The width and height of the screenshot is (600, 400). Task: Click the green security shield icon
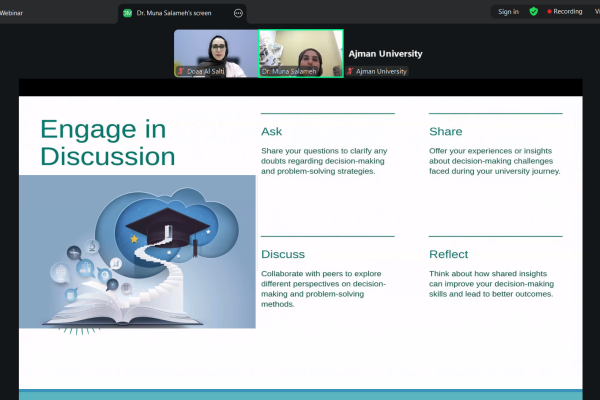[x=534, y=11]
